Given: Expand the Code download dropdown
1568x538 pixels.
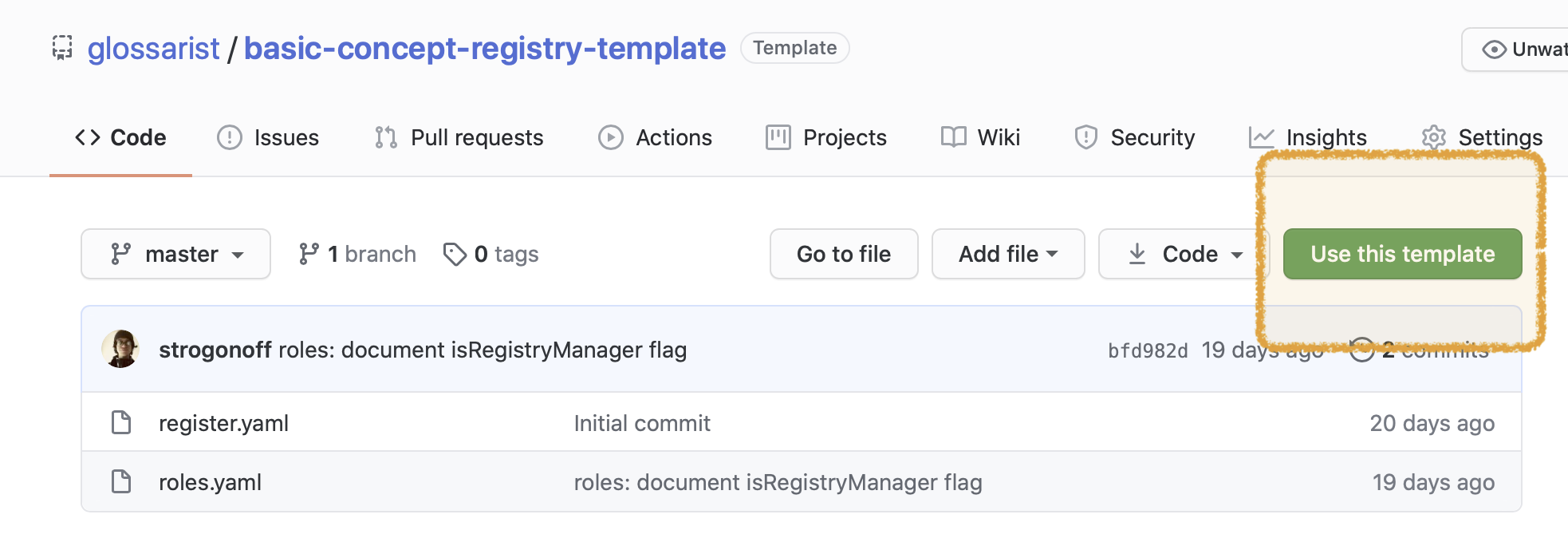Looking at the screenshot, I should click(x=1184, y=254).
